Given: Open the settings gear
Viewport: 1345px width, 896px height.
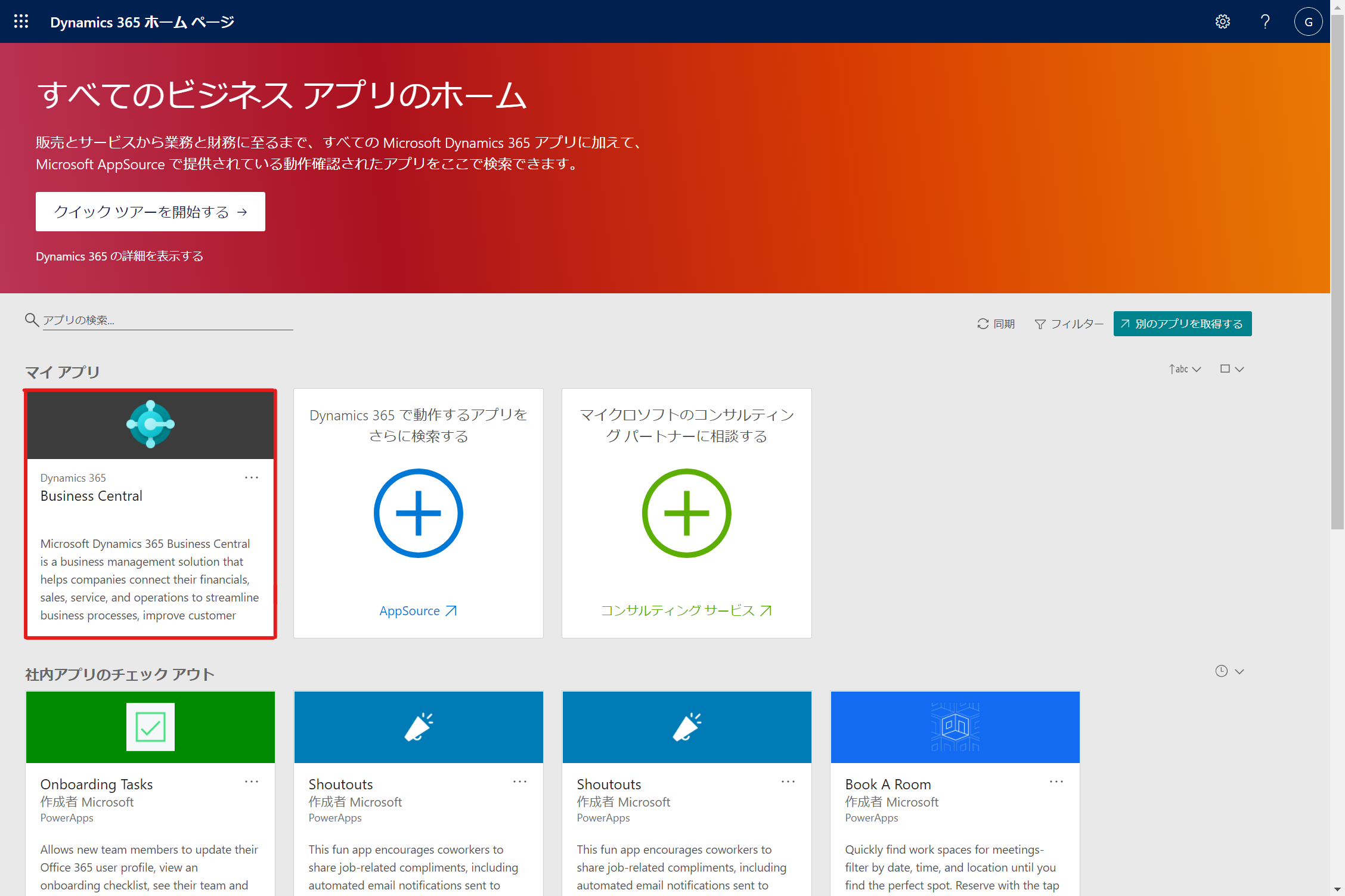Looking at the screenshot, I should 1223,21.
